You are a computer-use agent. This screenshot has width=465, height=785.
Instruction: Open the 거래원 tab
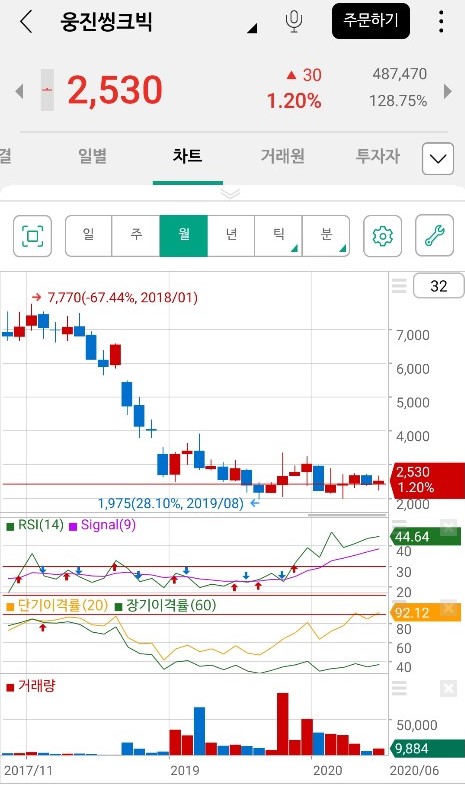click(282, 156)
